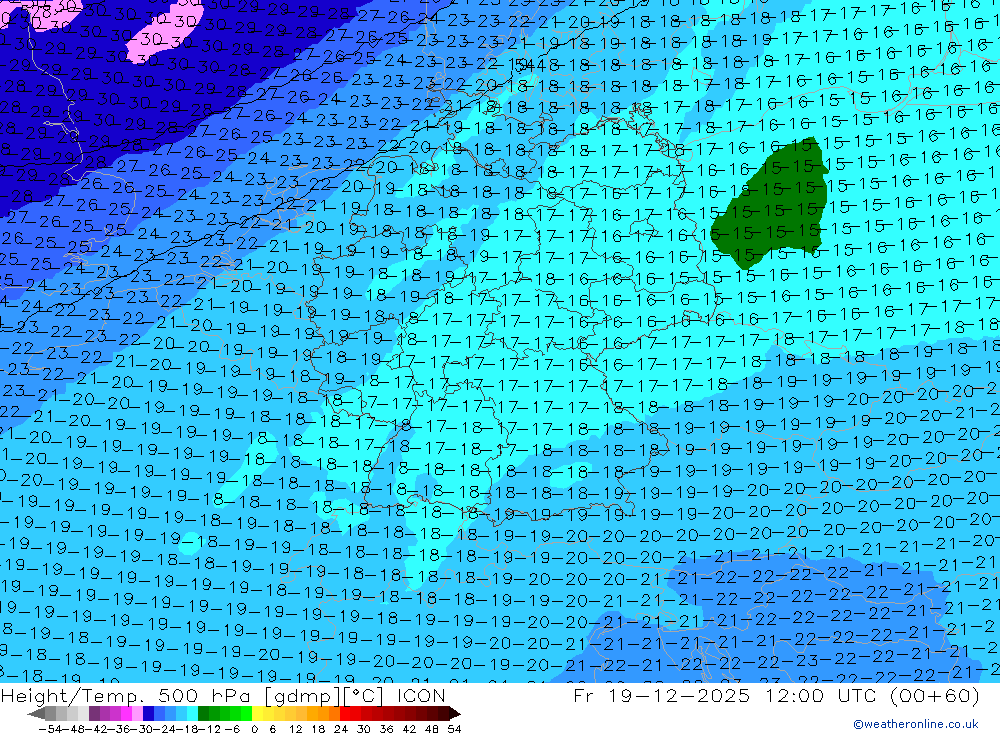Image resolution: width=1000 pixels, height=733 pixels.
Task: Click the "(00+60)" forecast hour label
Action: pyautogui.click(x=934, y=695)
